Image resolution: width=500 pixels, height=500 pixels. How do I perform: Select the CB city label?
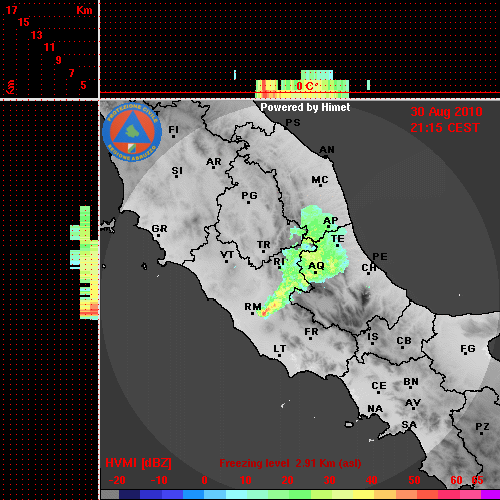[x=404, y=341]
